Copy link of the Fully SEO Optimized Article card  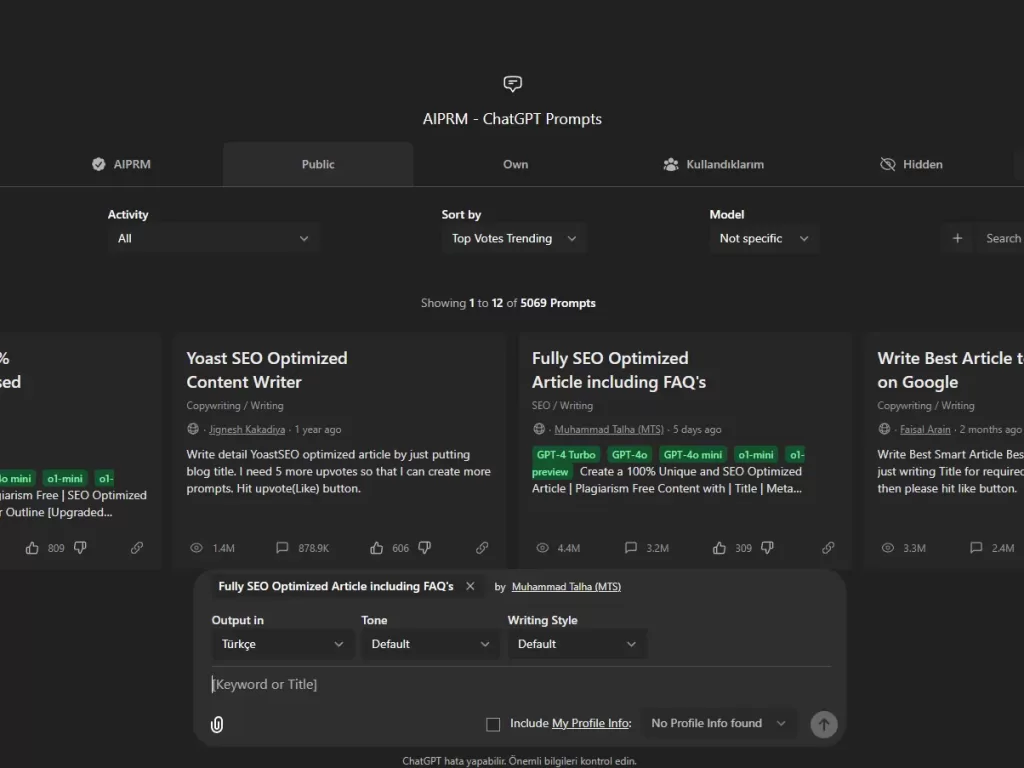click(828, 548)
